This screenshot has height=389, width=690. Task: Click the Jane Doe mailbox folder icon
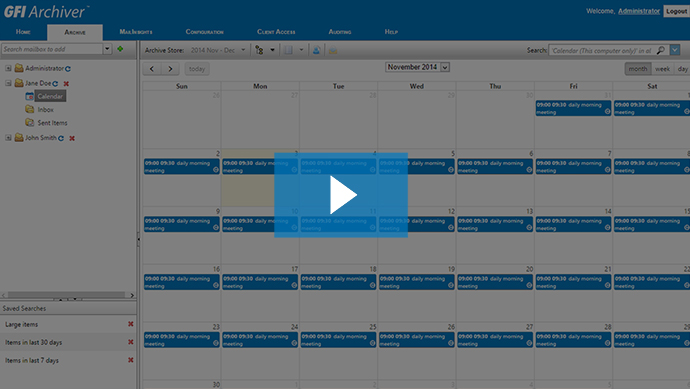(19, 83)
